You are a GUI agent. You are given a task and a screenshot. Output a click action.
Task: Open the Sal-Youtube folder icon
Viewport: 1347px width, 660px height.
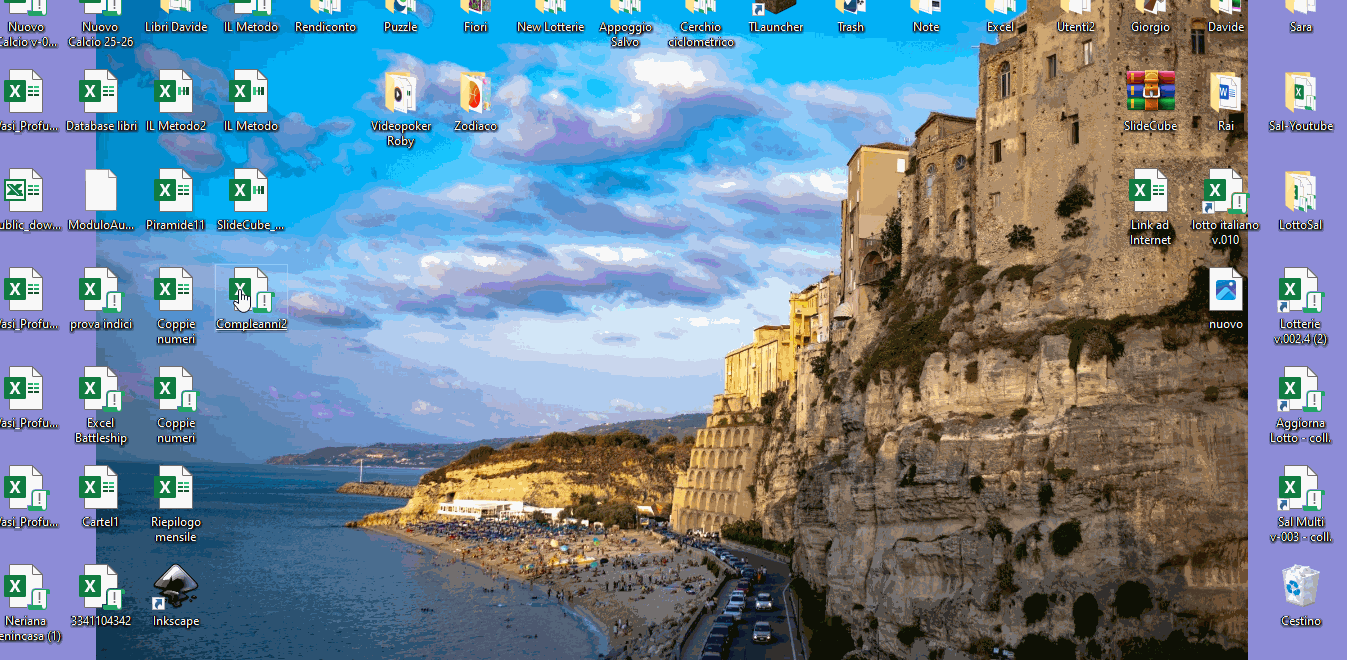[1300, 92]
